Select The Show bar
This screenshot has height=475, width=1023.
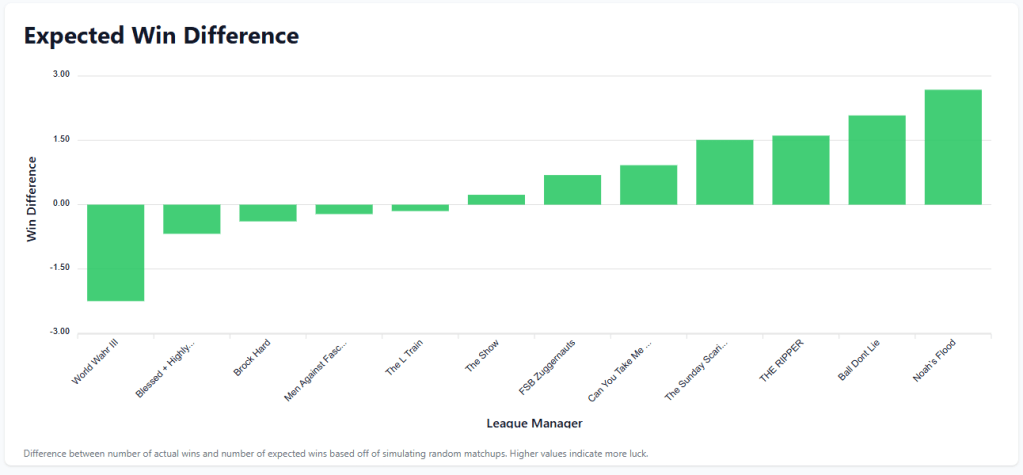[496, 199]
